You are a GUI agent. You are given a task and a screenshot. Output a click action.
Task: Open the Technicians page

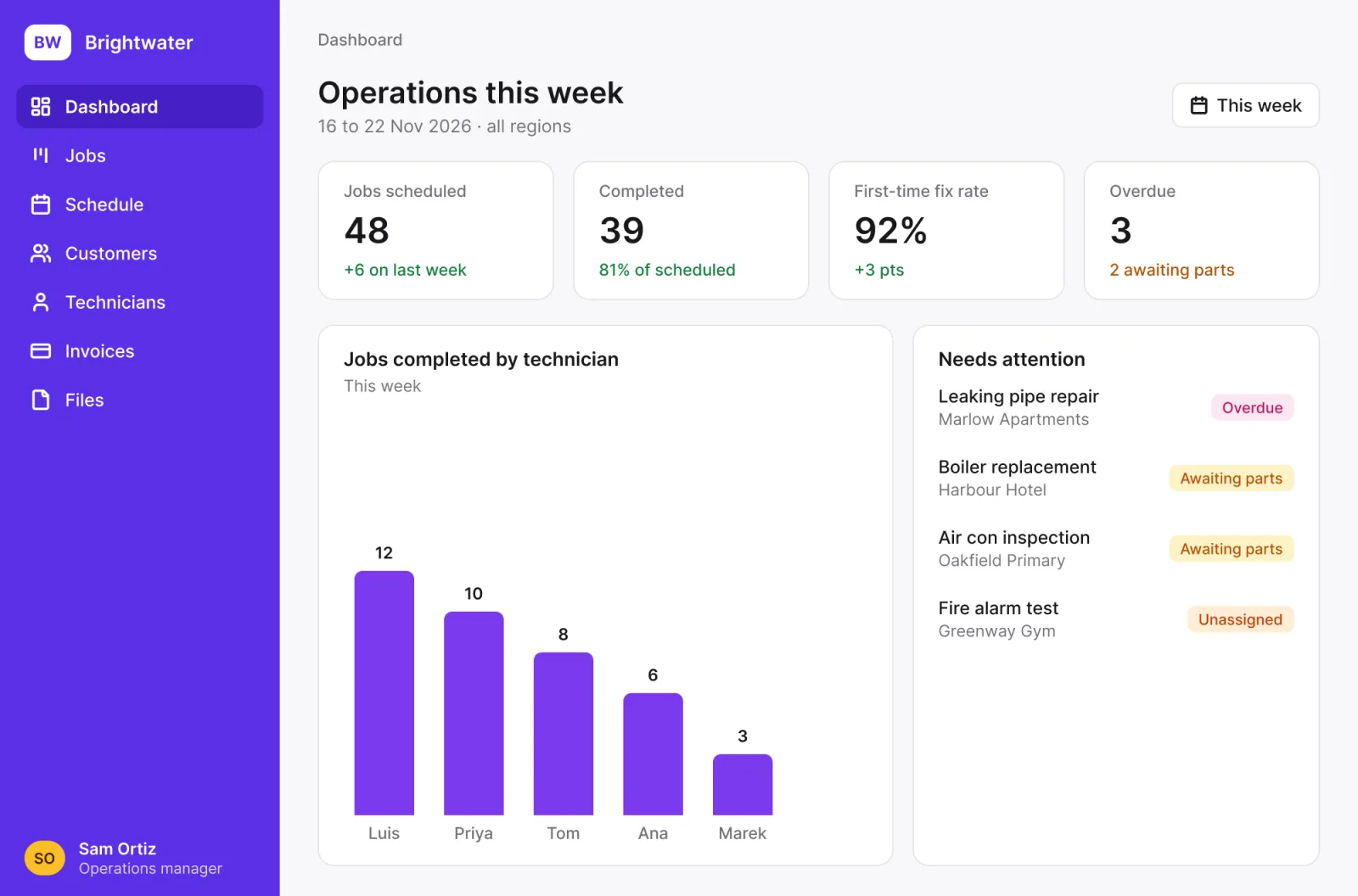[x=140, y=302]
